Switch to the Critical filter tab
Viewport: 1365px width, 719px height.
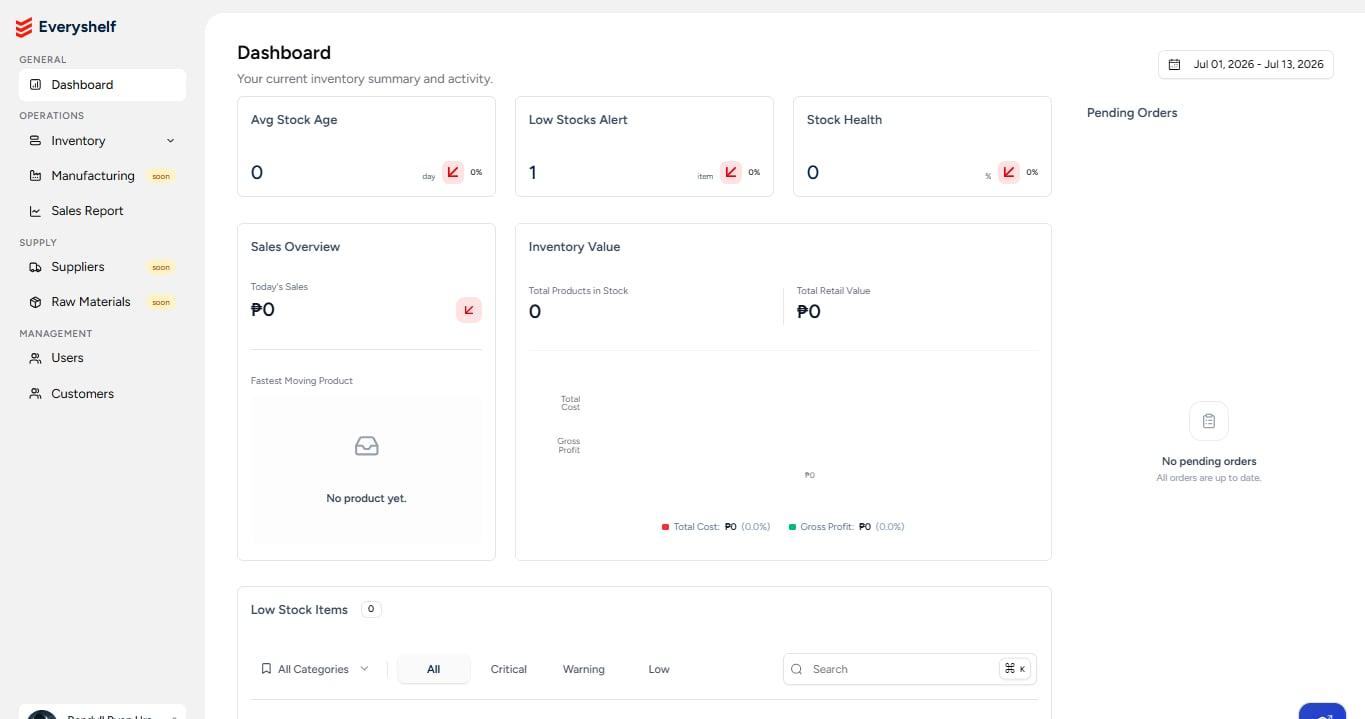pos(508,669)
